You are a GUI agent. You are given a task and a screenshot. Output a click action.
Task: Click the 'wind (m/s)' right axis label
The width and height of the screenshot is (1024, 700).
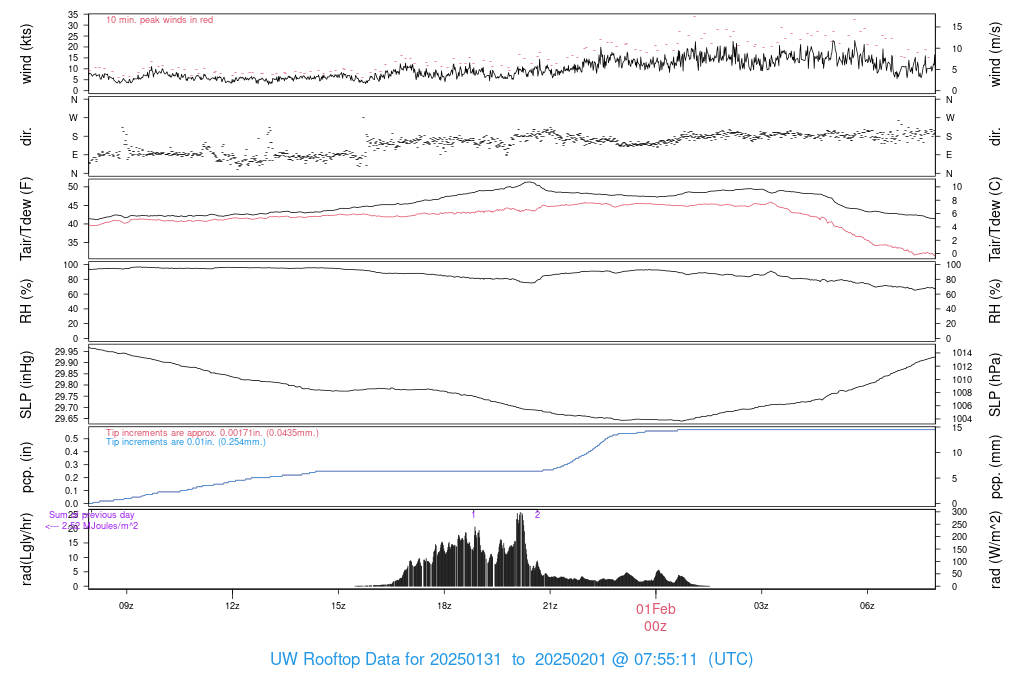point(995,54)
